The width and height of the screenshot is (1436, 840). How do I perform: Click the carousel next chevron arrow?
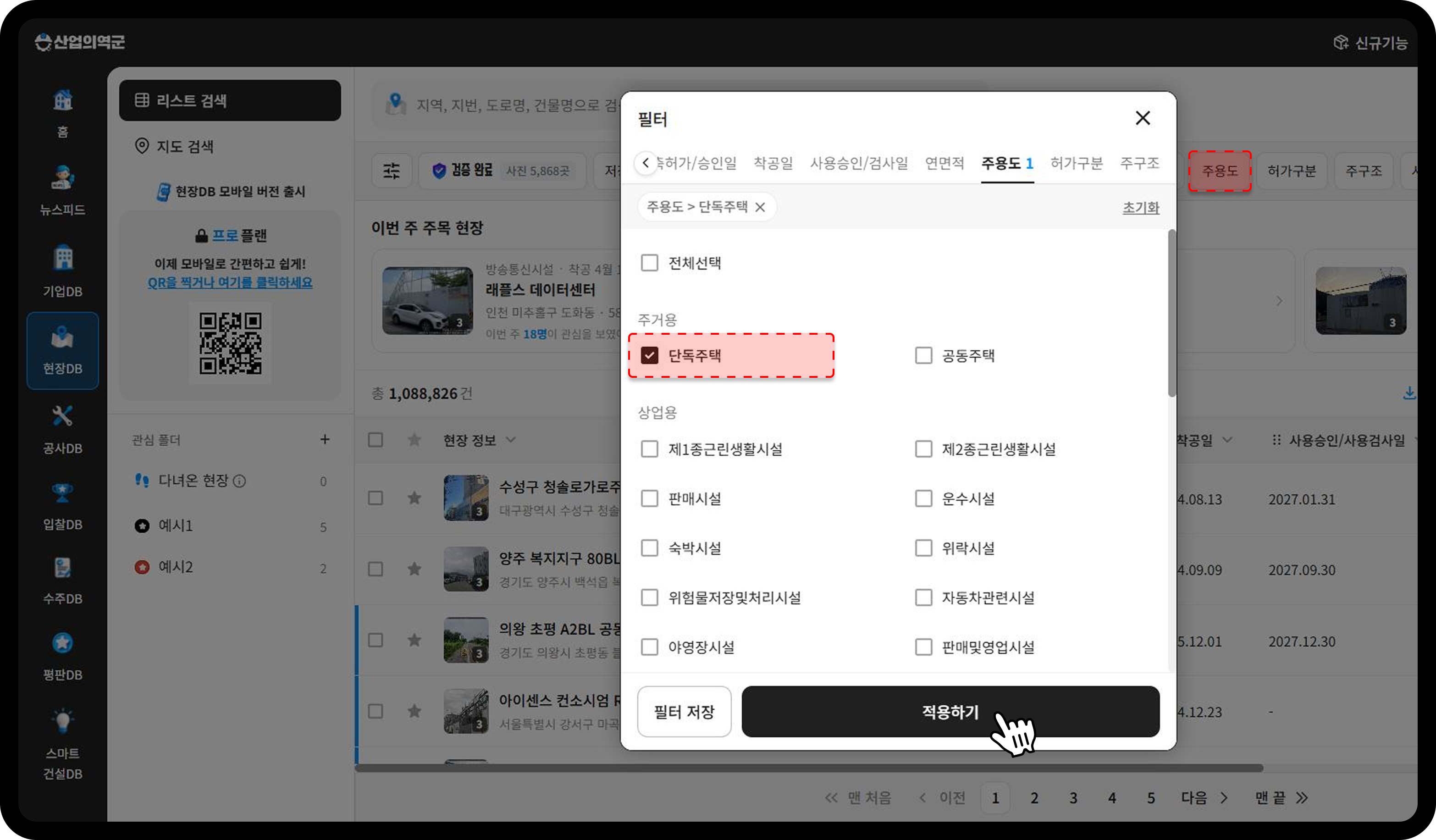[x=1279, y=301]
